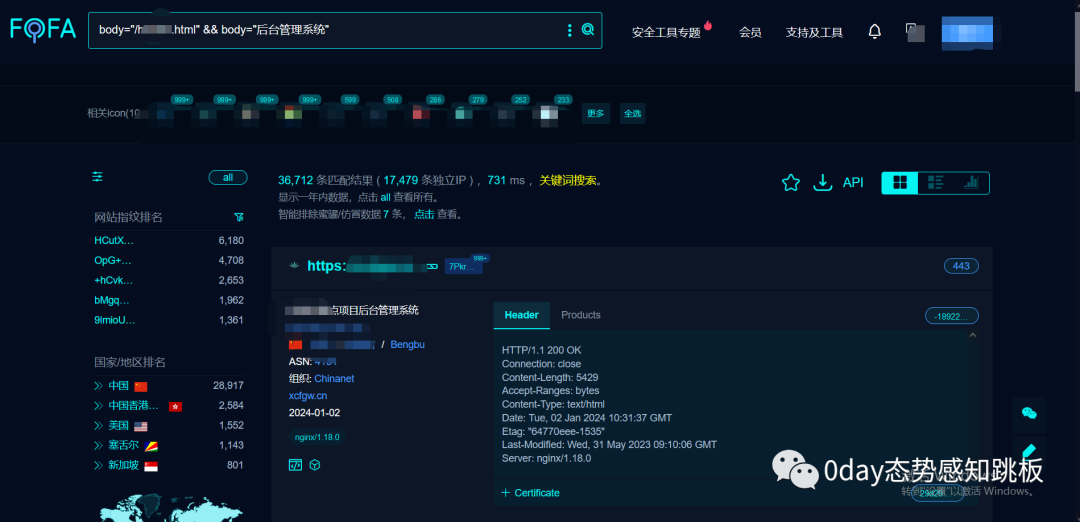1080x522 pixels.
Task: Click the download results icon
Action: (x=822, y=182)
